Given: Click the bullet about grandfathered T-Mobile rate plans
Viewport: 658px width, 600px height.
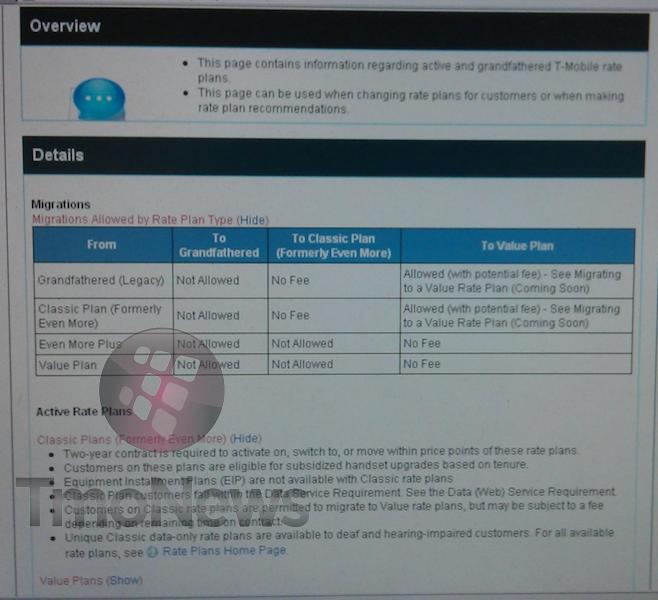Looking at the screenshot, I should pyautogui.click(x=409, y=71).
